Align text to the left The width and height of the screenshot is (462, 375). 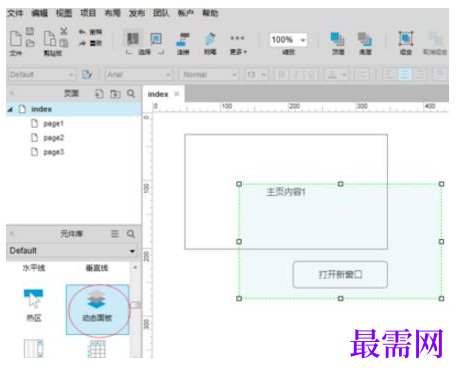click(x=389, y=74)
